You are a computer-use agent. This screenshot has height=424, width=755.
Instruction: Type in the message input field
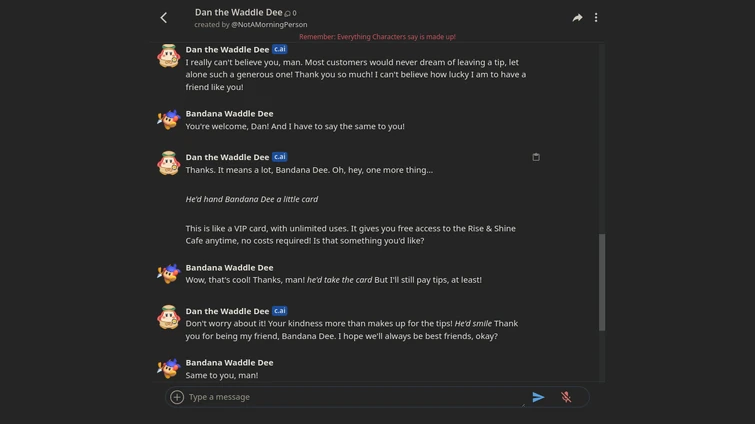pos(350,397)
